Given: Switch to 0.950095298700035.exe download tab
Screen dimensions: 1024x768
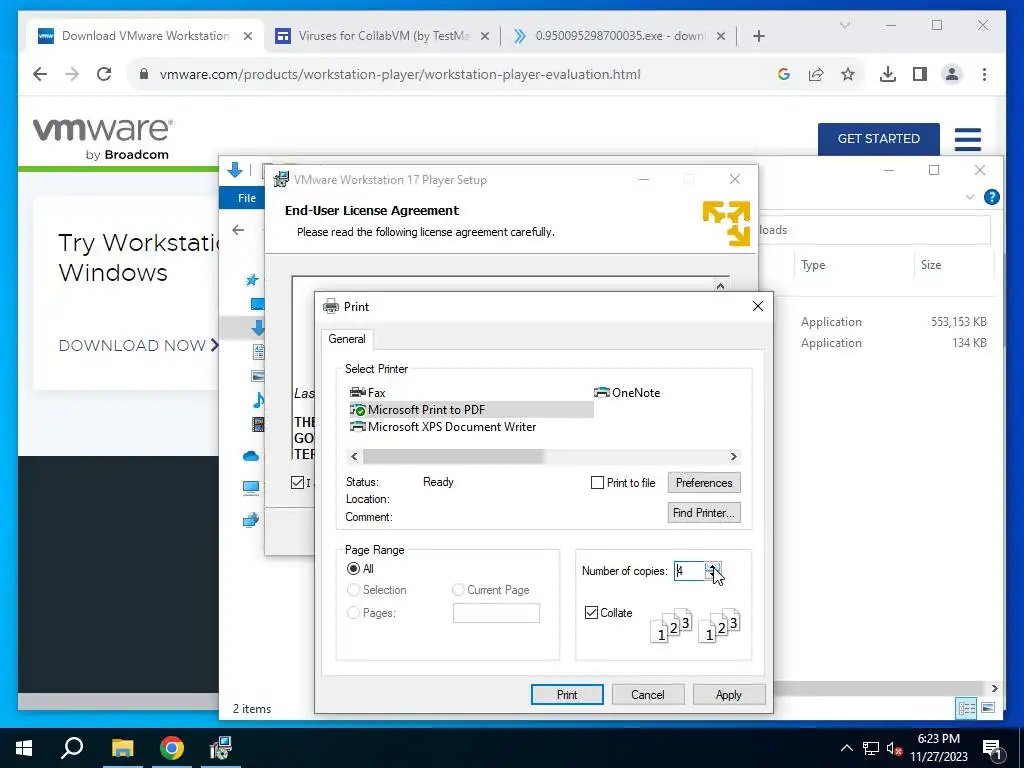Looking at the screenshot, I should (x=620, y=36).
